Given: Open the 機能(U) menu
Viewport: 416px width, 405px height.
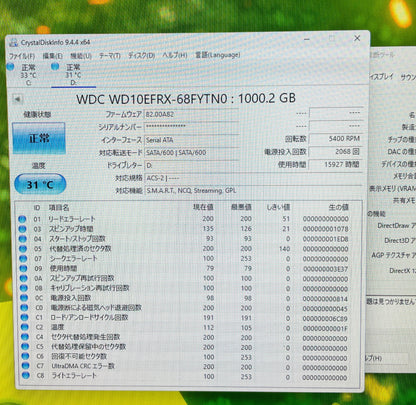Looking at the screenshot, I should pyautogui.click(x=81, y=56).
